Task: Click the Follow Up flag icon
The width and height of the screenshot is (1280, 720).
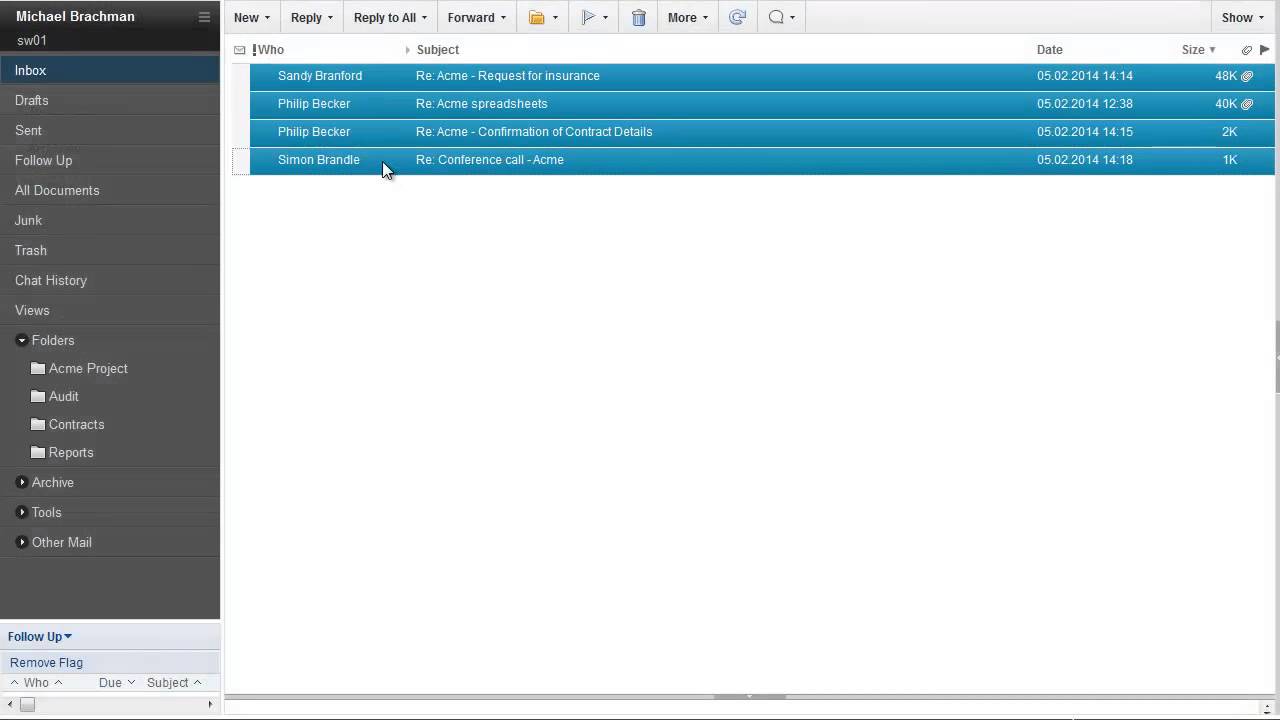Action: pos(588,17)
